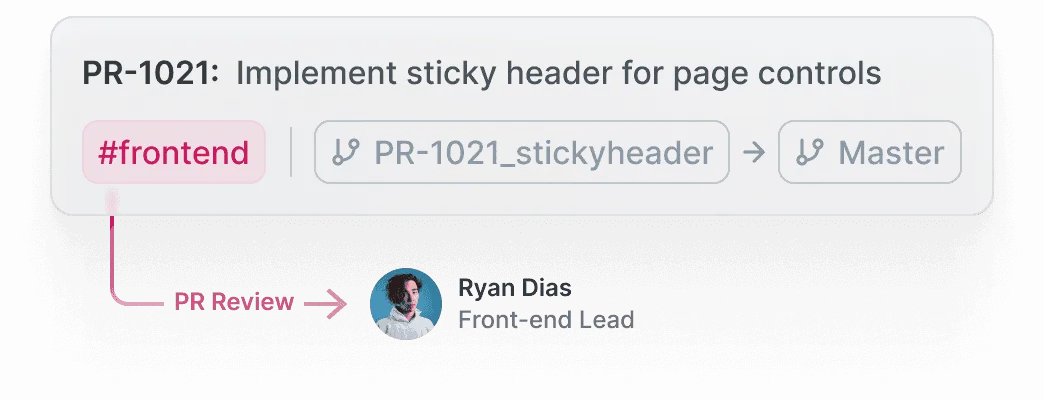Open the PR-1021_stickyheader source branch name
This screenshot has height=400, width=1044.
[543, 153]
